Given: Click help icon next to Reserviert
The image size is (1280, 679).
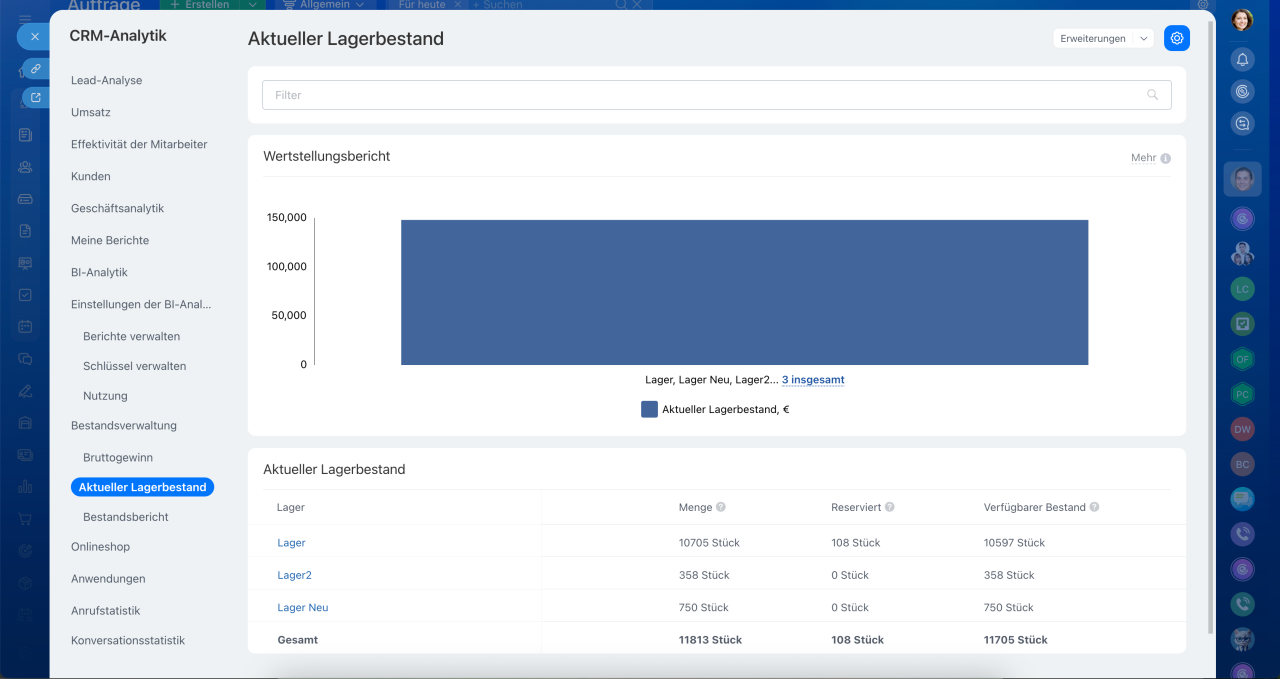Looking at the screenshot, I should coord(890,507).
